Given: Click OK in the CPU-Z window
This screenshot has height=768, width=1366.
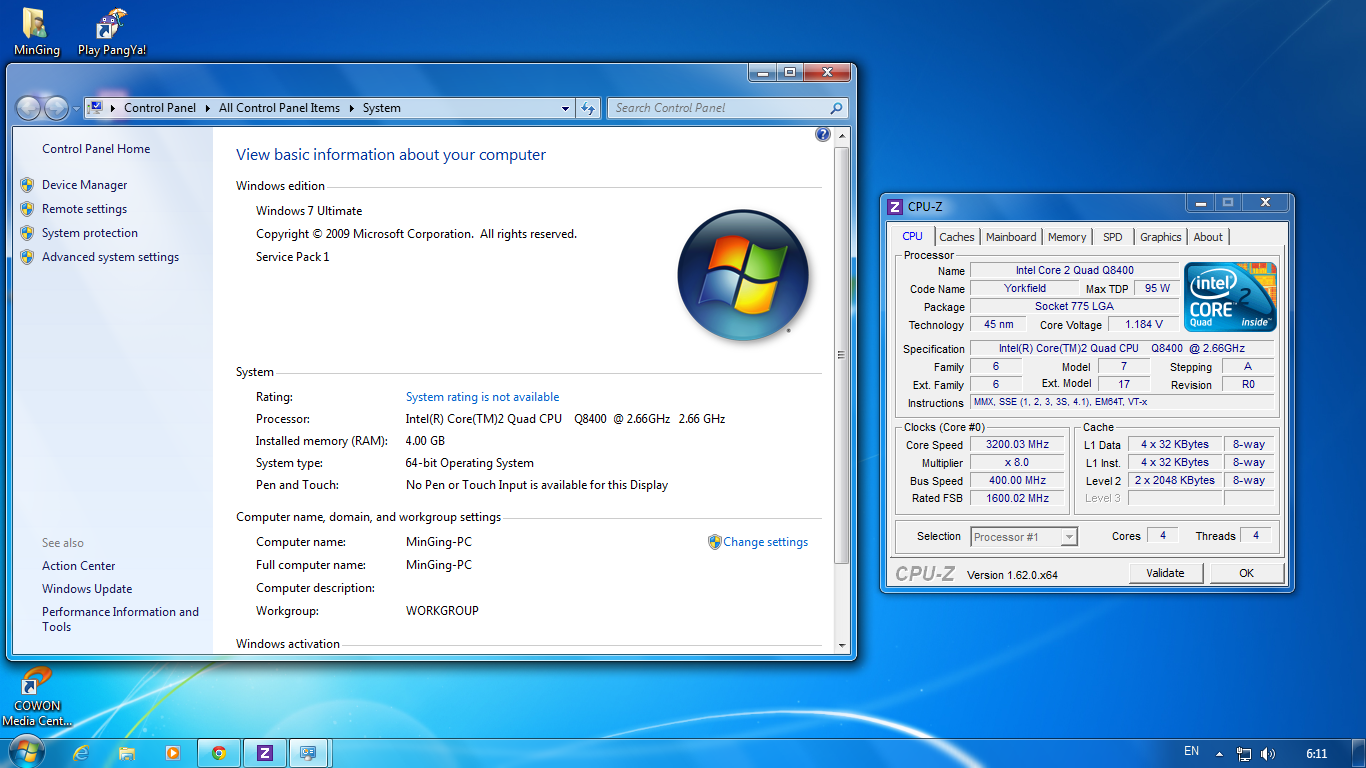Looking at the screenshot, I should (1246, 573).
